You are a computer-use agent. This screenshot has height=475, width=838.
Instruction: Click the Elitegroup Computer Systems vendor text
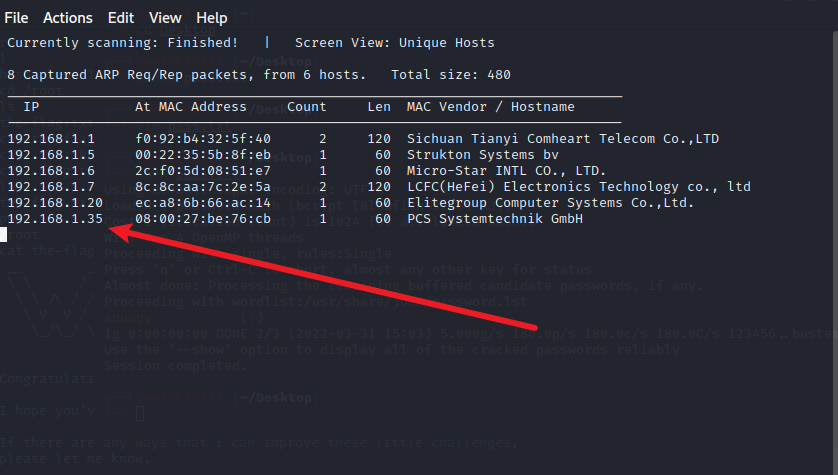click(551, 203)
